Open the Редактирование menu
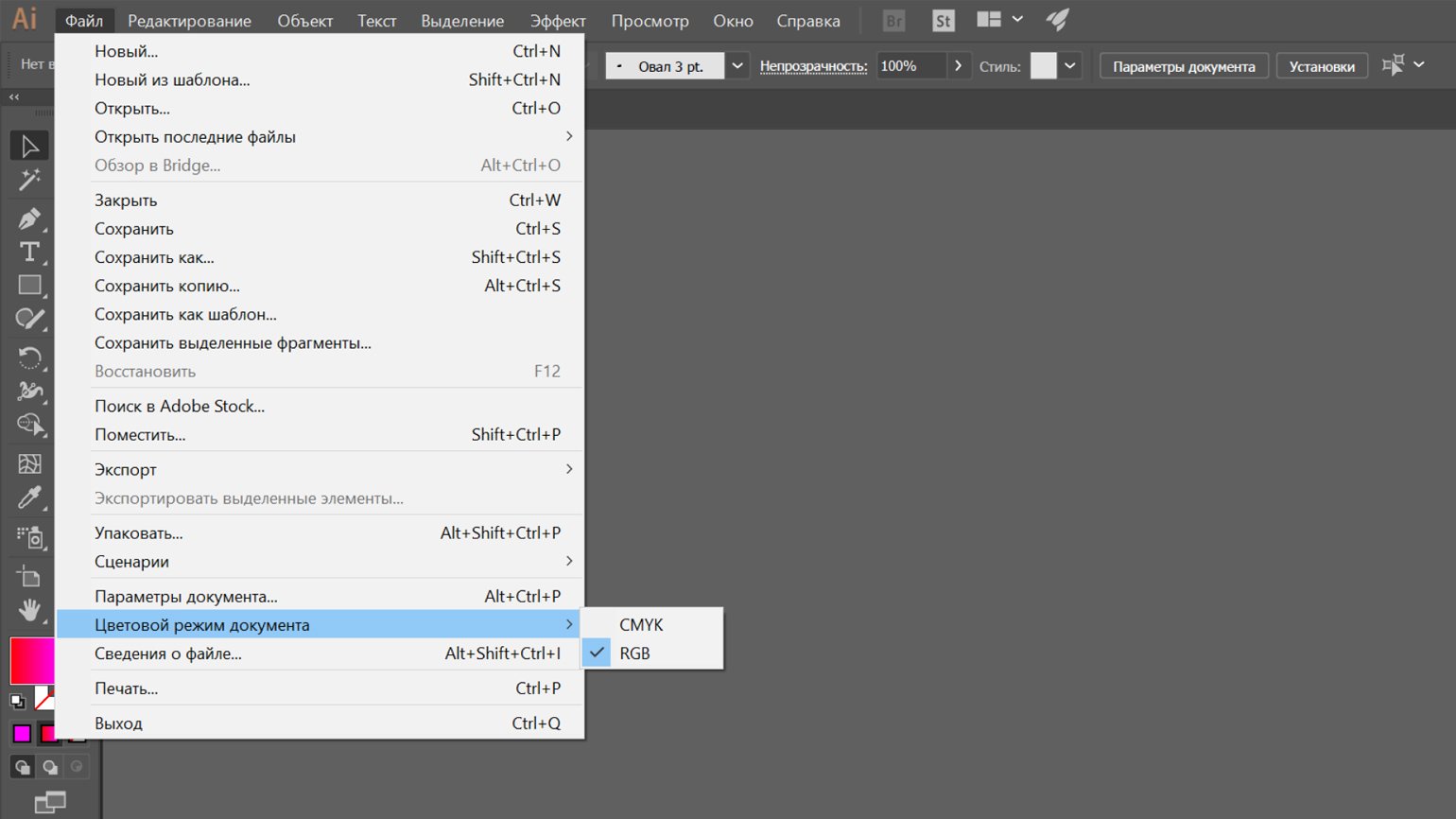Image resolution: width=1456 pixels, height=819 pixels. coord(189,21)
